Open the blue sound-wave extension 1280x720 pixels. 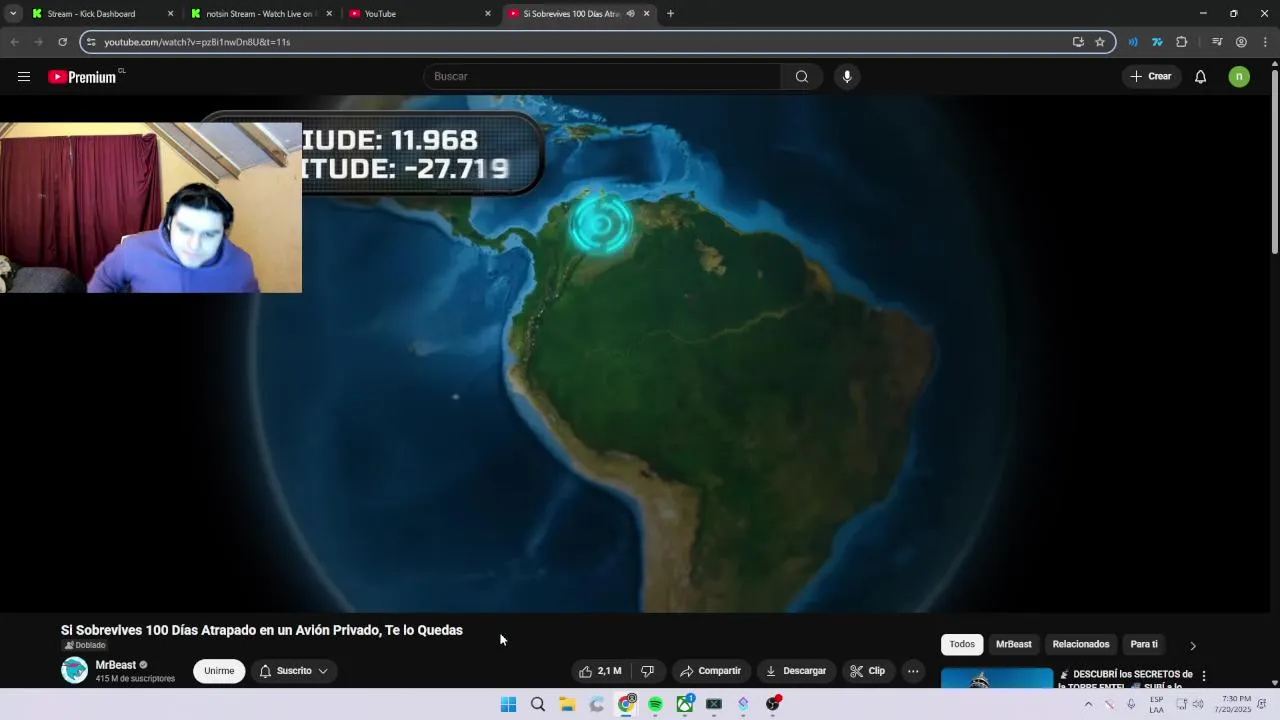(x=1133, y=42)
